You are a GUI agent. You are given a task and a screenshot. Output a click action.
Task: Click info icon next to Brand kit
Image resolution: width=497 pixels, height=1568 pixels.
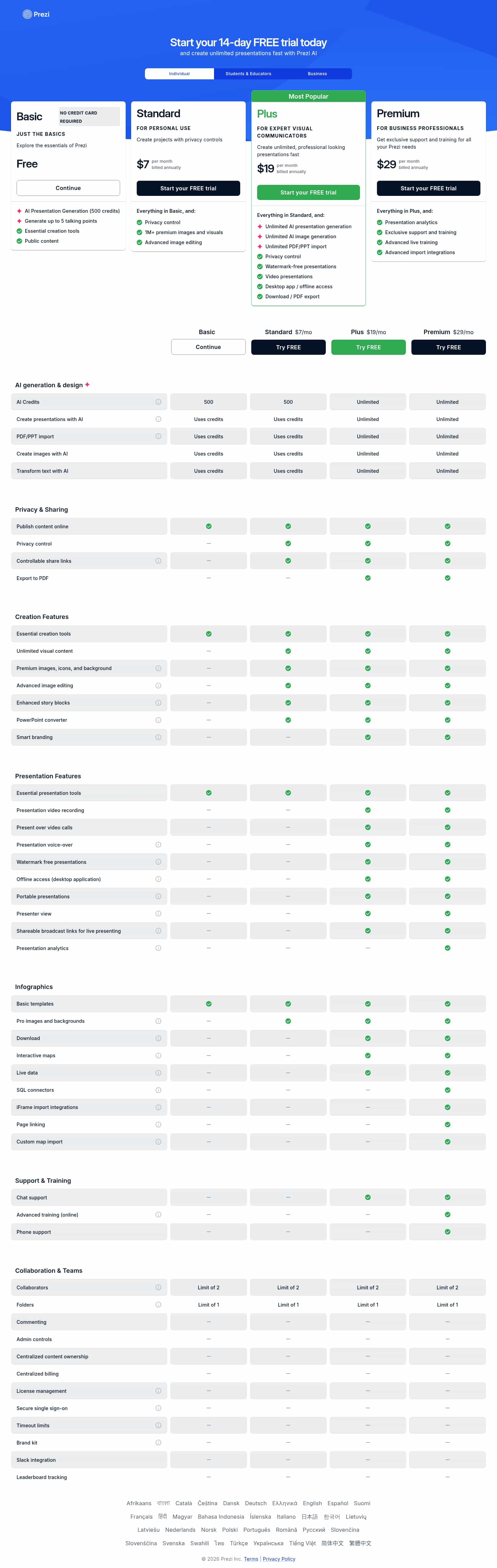[158, 1442]
